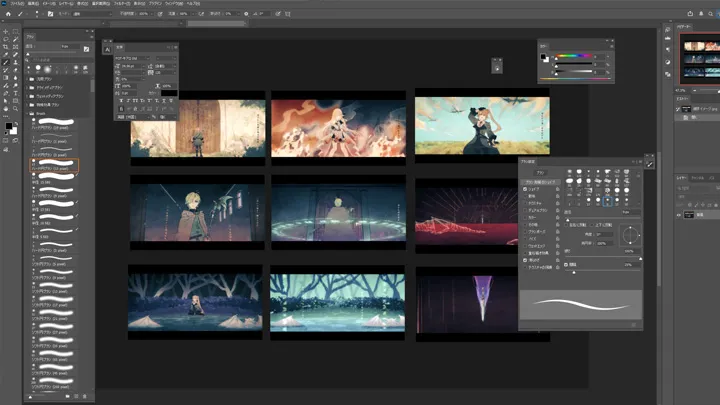Switch to the Channels tab
The image size is (720, 405).
pos(698,178)
